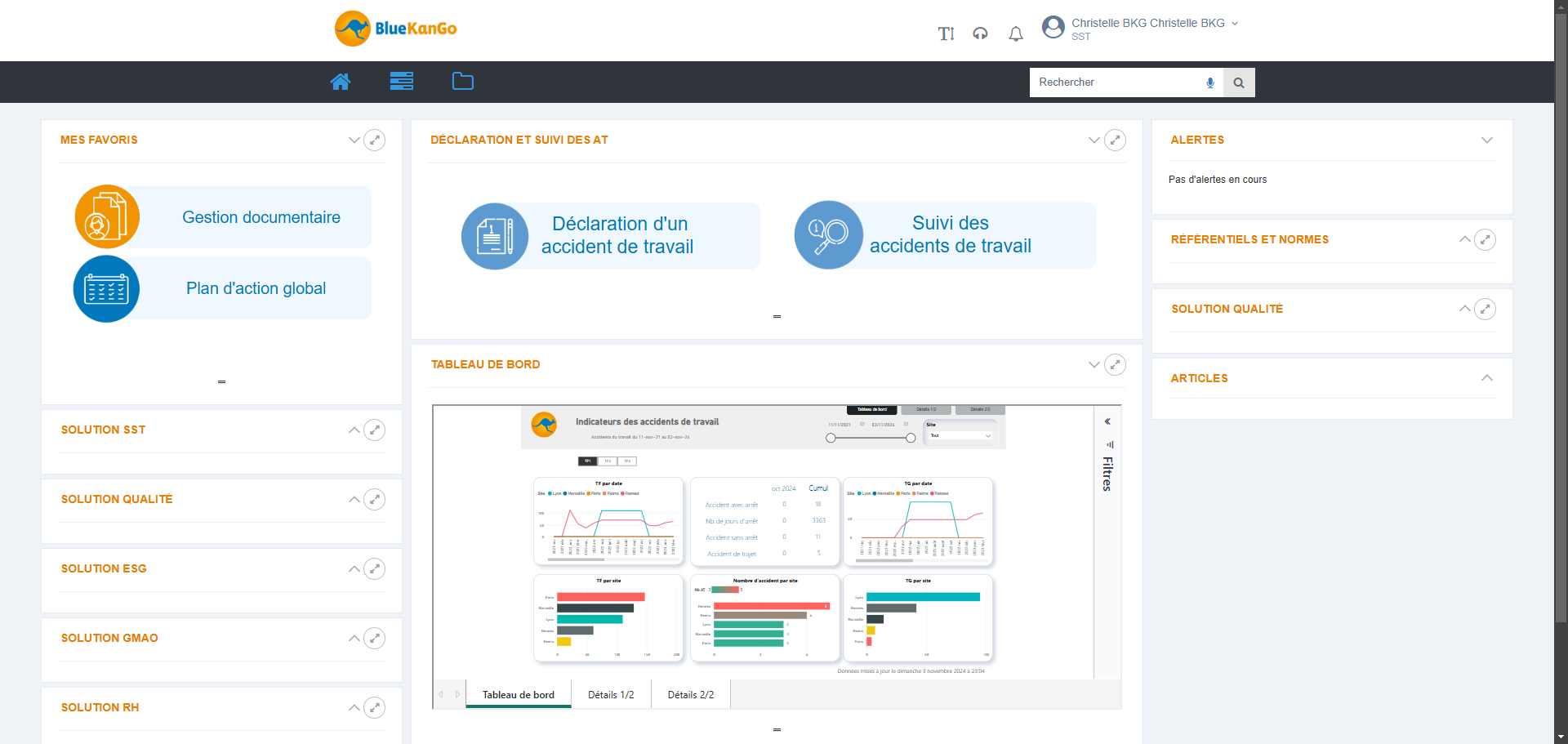
Task: Open the folder icon in navigation bar
Action: click(462, 81)
